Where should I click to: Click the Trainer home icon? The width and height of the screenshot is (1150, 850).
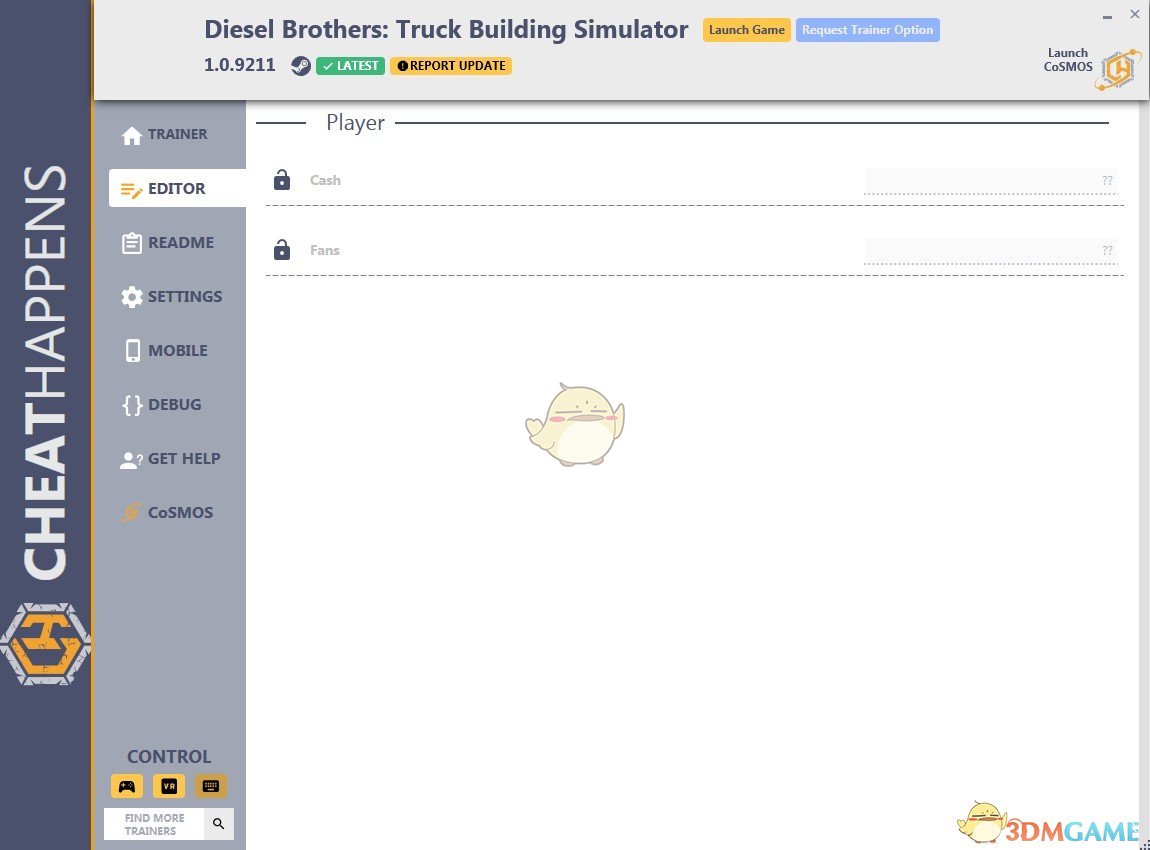132,136
